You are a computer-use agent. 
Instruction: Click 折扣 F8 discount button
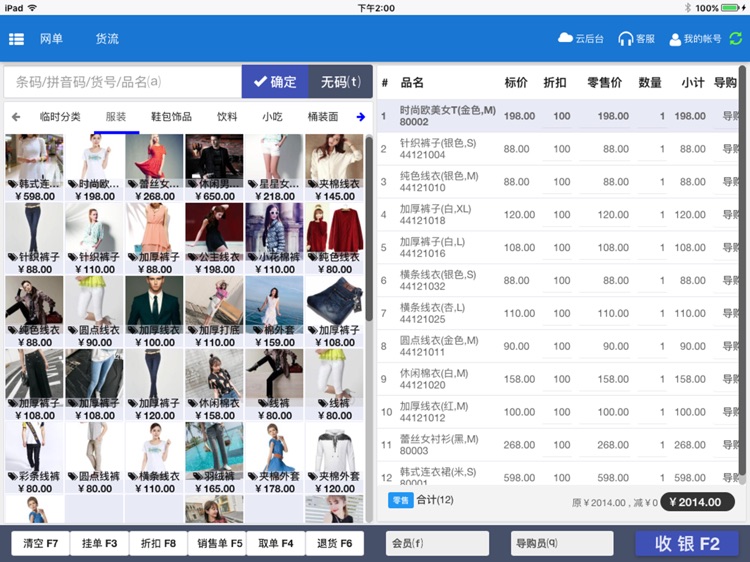(158, 543)
